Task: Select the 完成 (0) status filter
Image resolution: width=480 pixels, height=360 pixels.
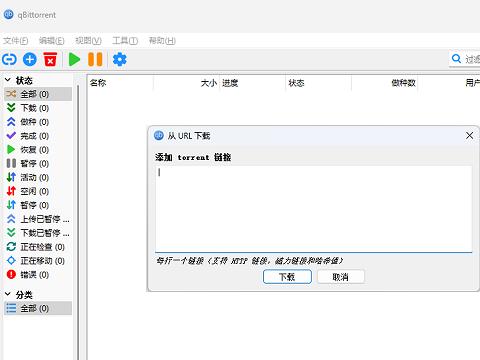Action: pos(38,136)
